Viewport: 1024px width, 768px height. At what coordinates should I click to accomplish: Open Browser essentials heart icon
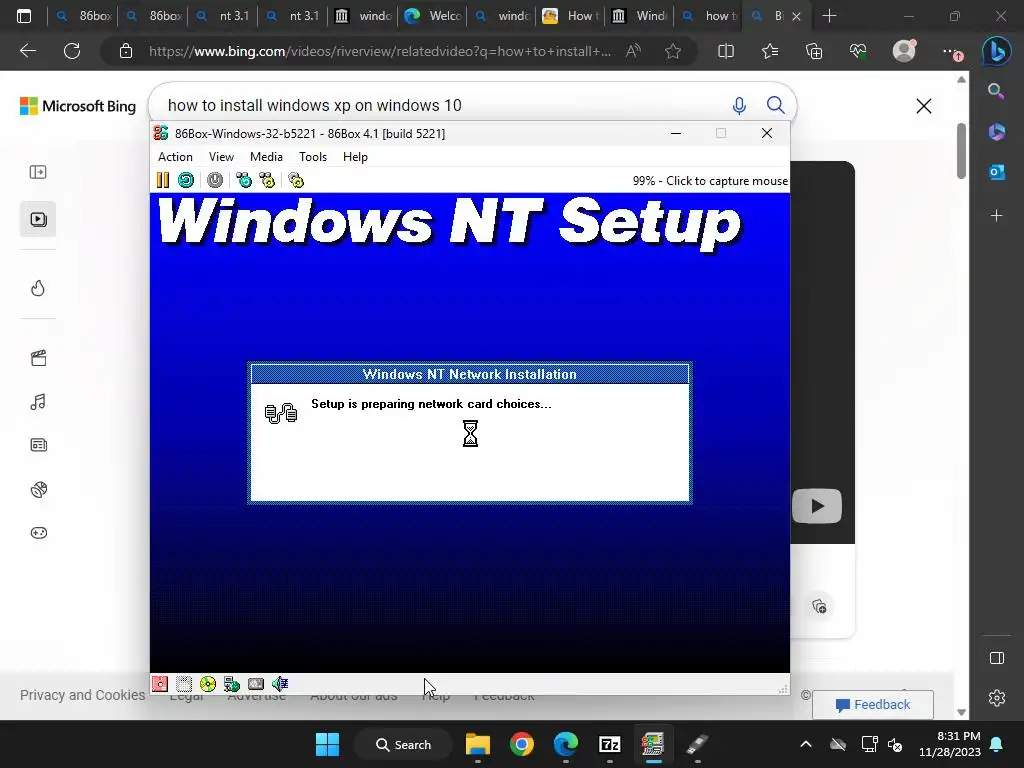(858, 51)
